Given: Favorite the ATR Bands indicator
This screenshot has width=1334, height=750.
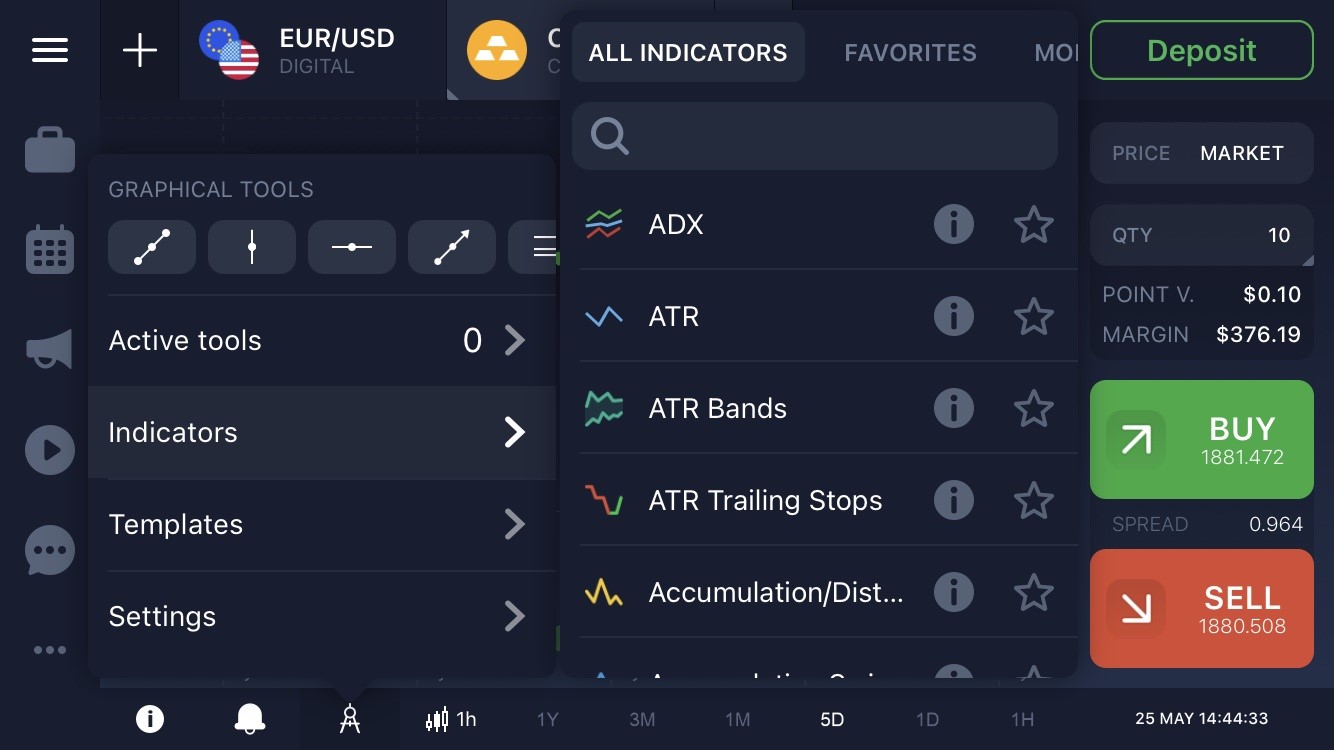Looking at the screenshot, I should 1034,408.
